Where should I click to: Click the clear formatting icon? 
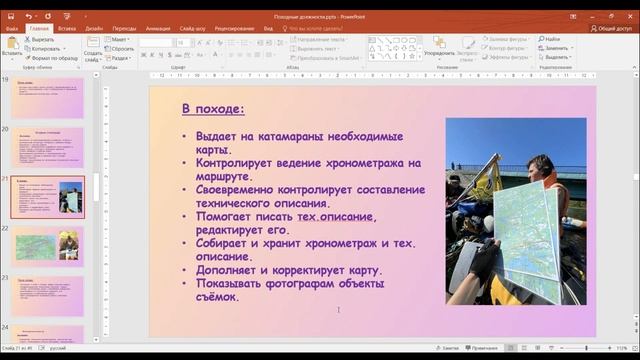click(220, 43)
